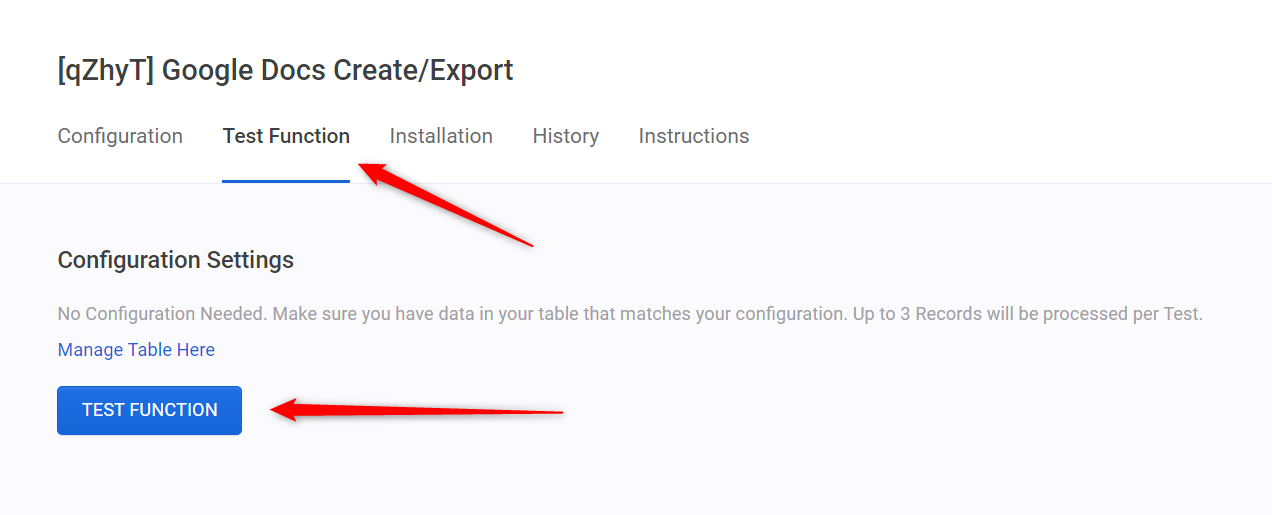This screenshot has height=515, width=1272.
Task: Follow the Manage Table Here link
Action: coord(136,350)
